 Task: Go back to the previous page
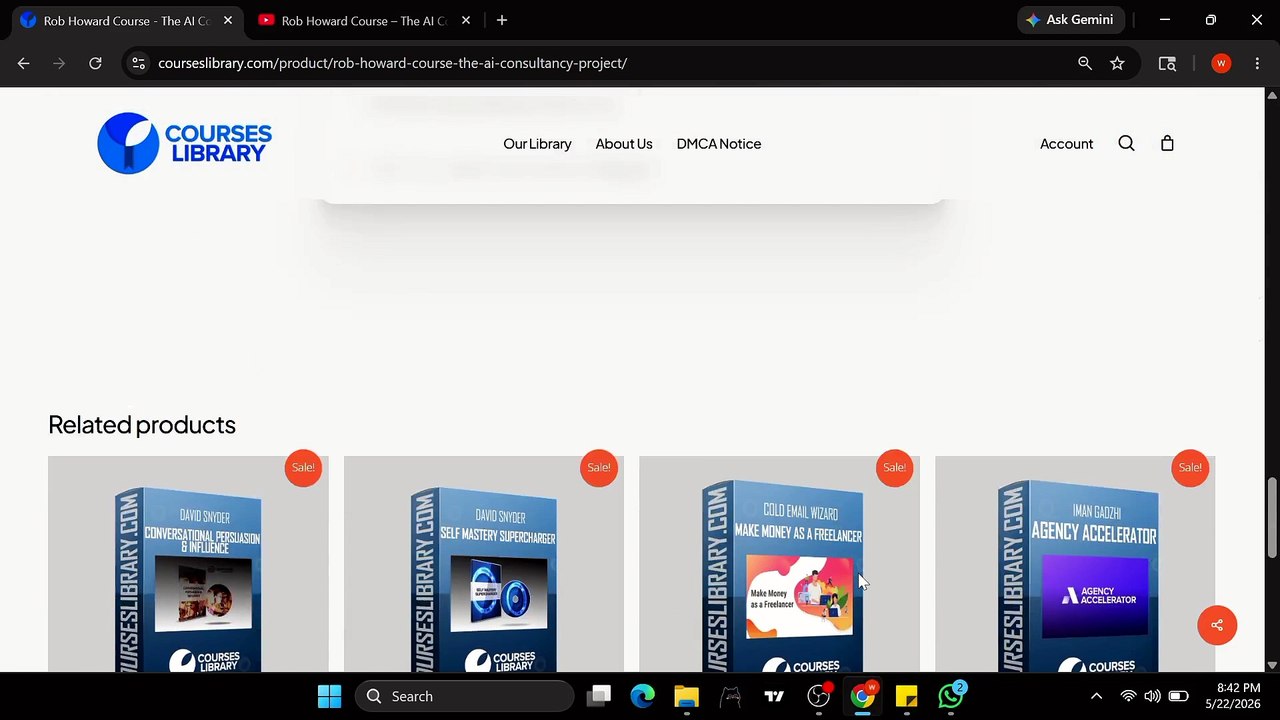pos(24,63)
